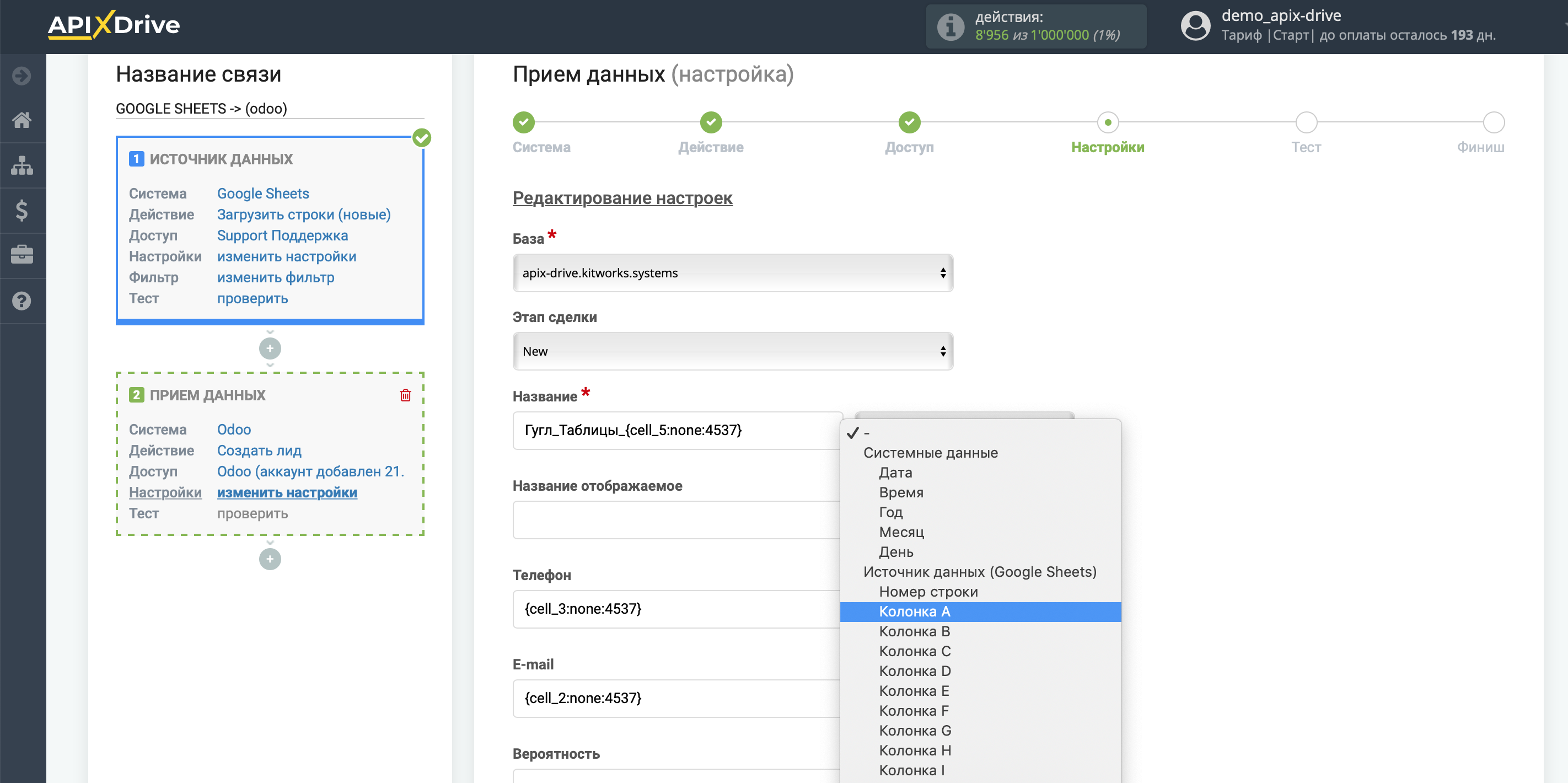Click Создать лид action link
The image size is (1568, 783).
point(259,451)
